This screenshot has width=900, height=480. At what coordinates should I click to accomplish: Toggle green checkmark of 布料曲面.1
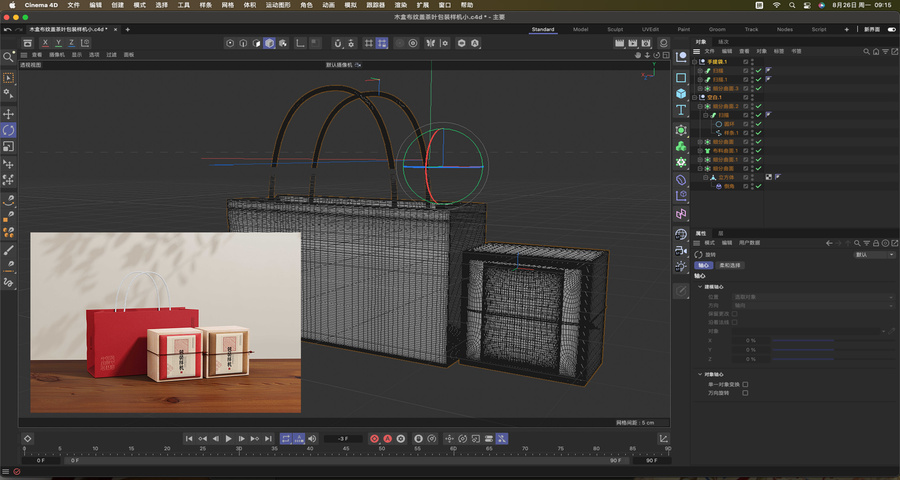tap(758, 150)
